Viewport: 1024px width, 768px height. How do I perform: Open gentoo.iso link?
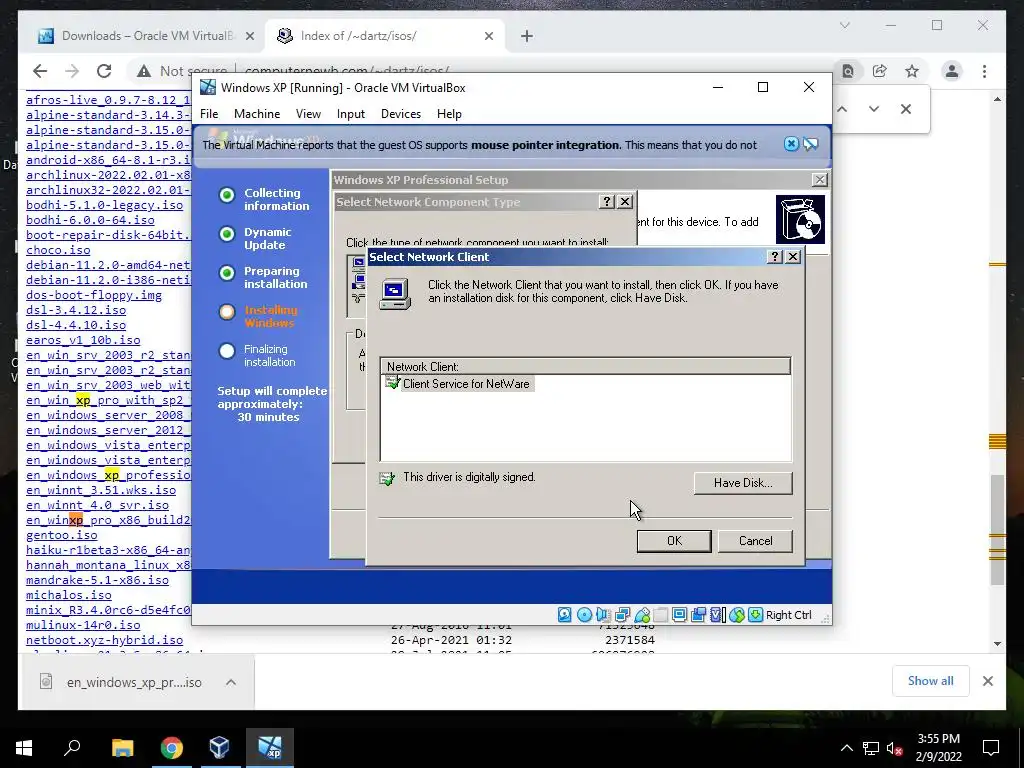point(61,535)
